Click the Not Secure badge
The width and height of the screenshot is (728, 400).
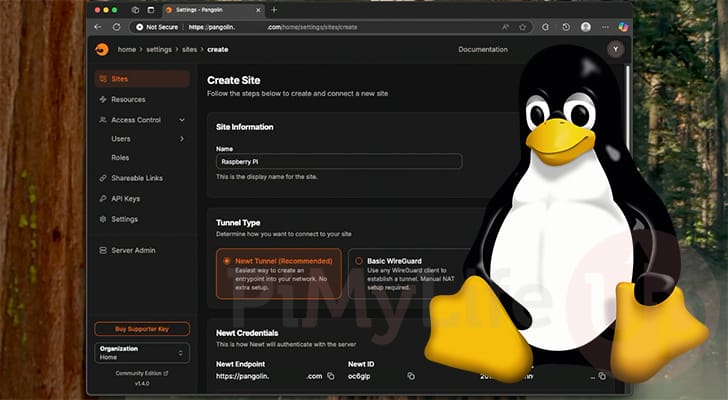pos(157,27)
